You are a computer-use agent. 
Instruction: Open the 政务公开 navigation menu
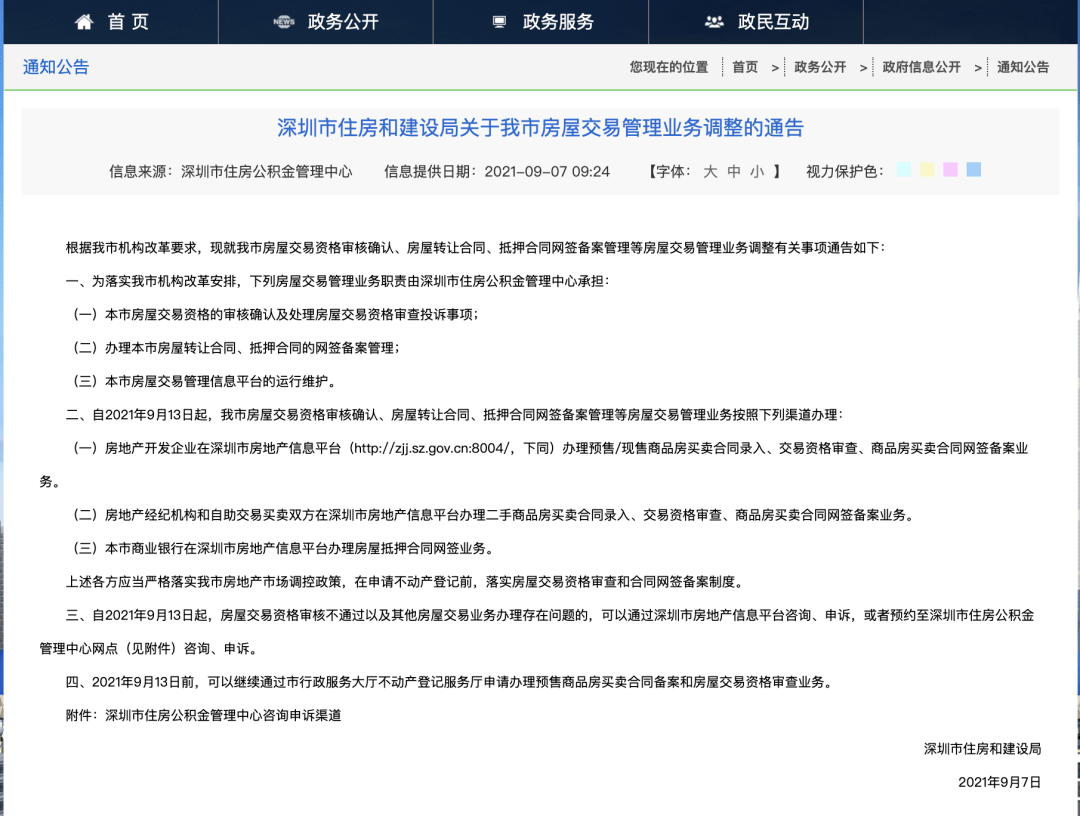pyautogui.click(x=343, y=22)
